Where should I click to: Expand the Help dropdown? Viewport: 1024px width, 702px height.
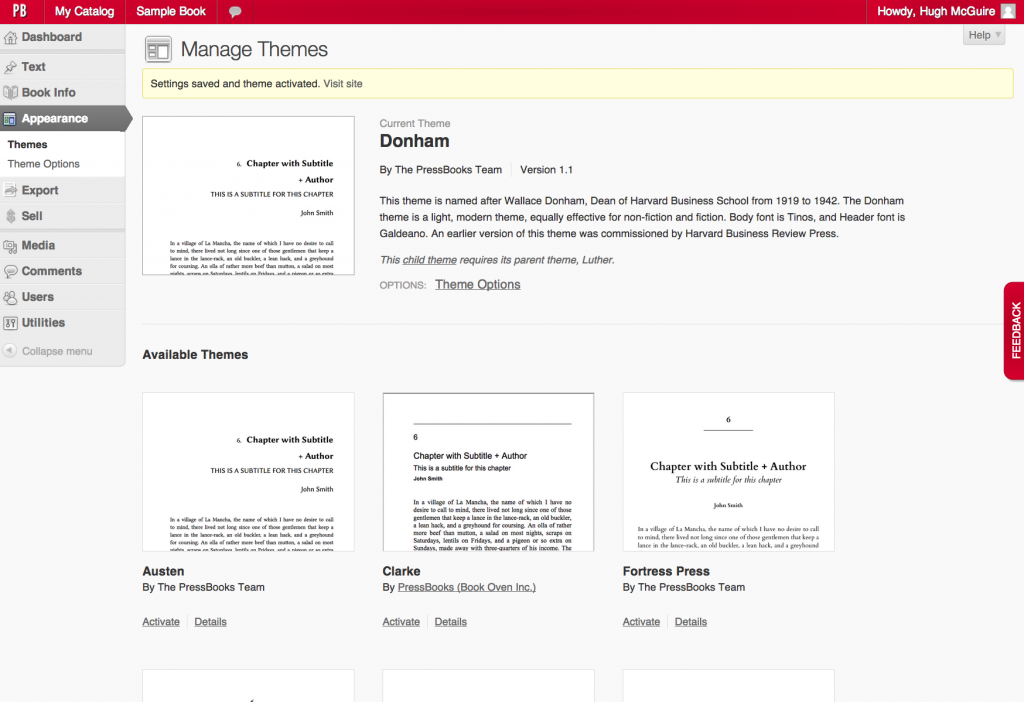(x=984, y=35)
